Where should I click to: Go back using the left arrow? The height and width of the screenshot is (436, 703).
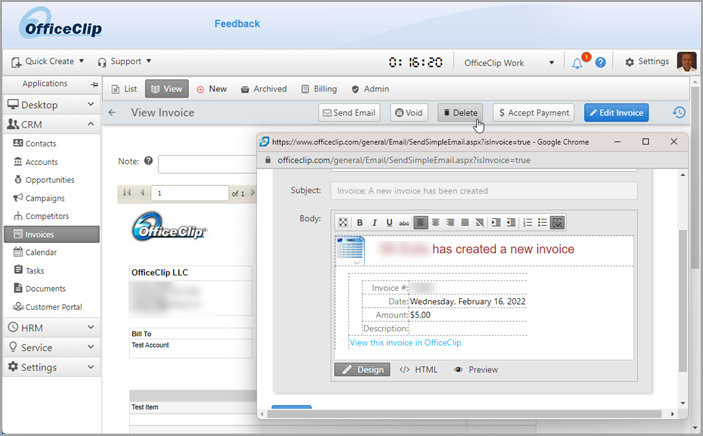112,113
